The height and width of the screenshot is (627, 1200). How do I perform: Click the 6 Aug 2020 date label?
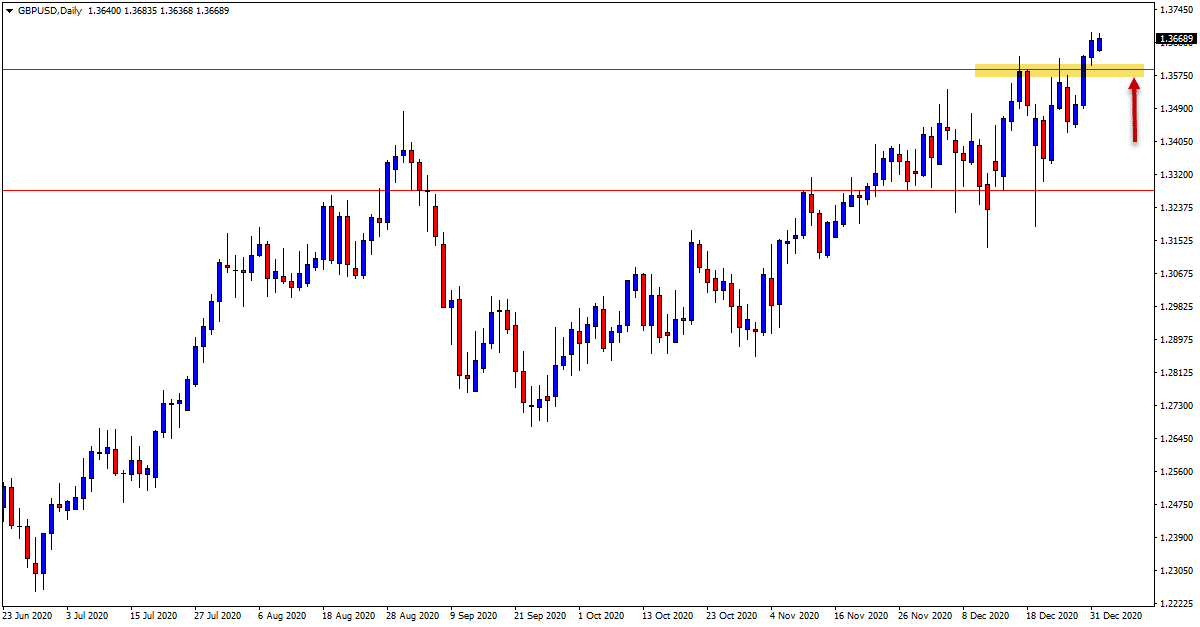click(282, 616)
